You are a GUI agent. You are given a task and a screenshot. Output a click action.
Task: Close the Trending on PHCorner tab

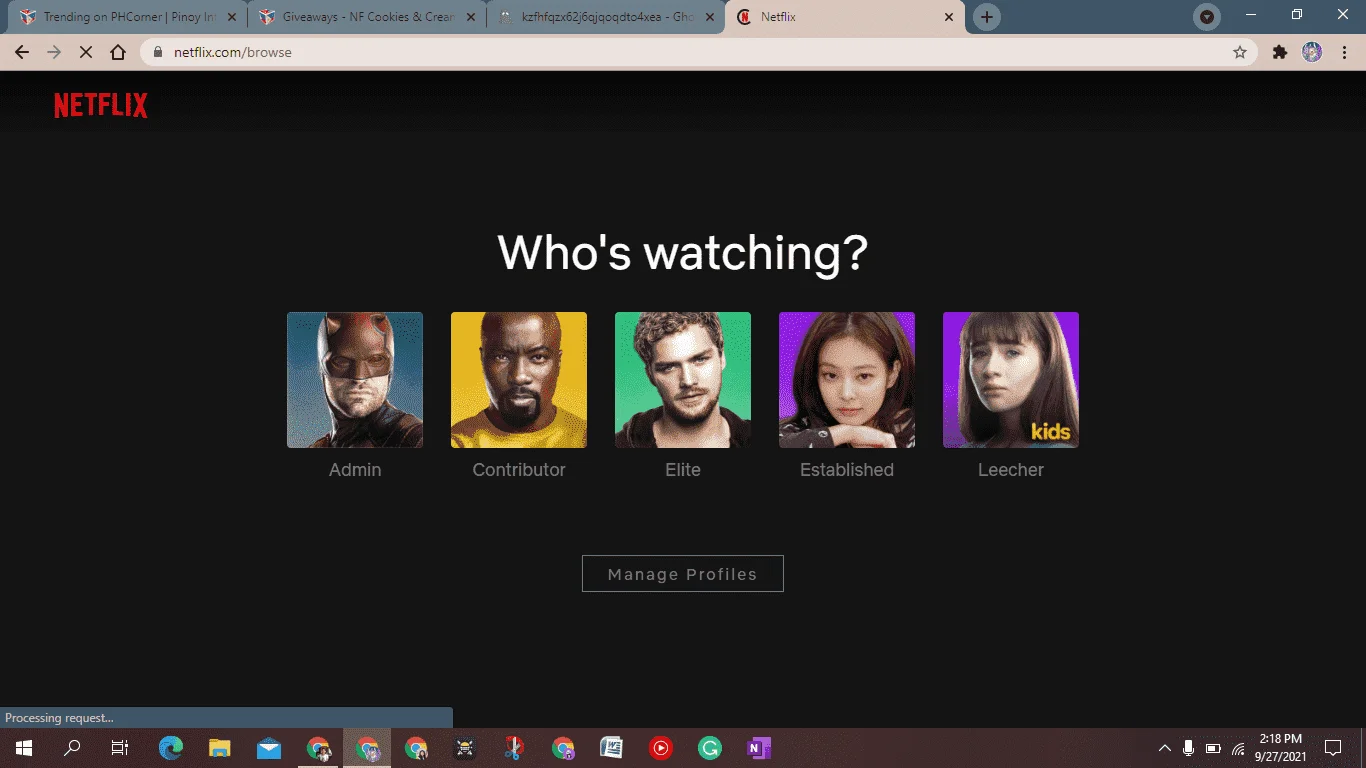click(x=230, y=17)
